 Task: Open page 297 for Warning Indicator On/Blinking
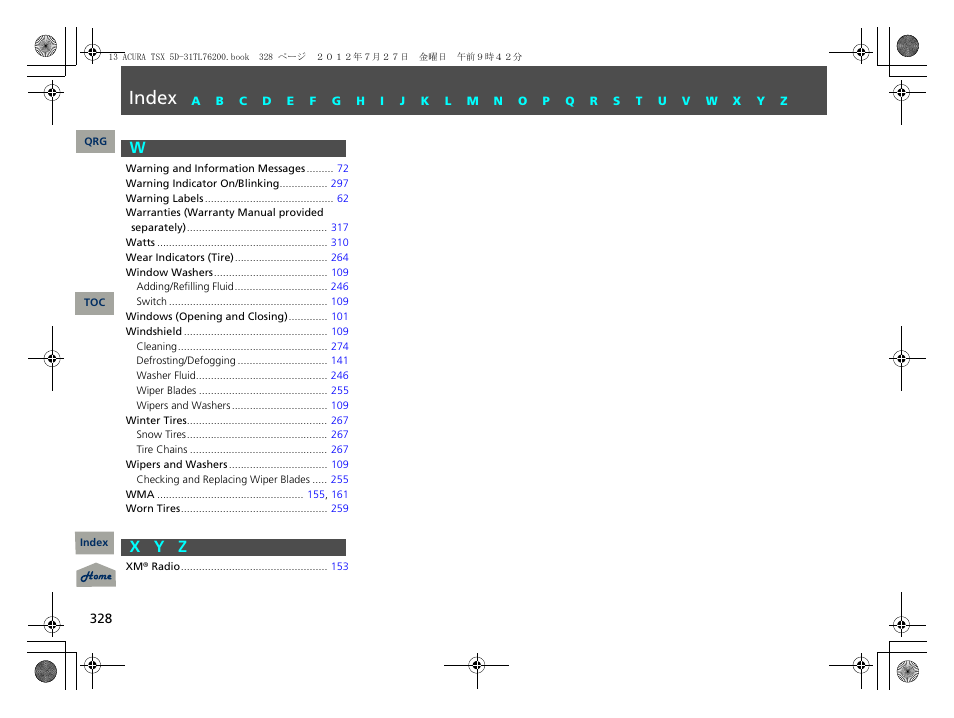coord(339,184)
